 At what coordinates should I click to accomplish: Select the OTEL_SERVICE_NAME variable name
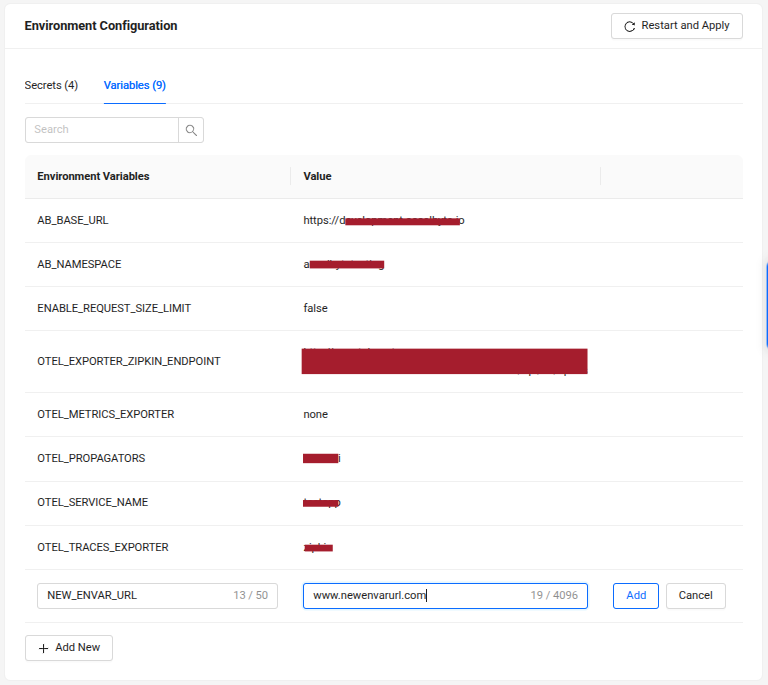click(x=92, y=502)
